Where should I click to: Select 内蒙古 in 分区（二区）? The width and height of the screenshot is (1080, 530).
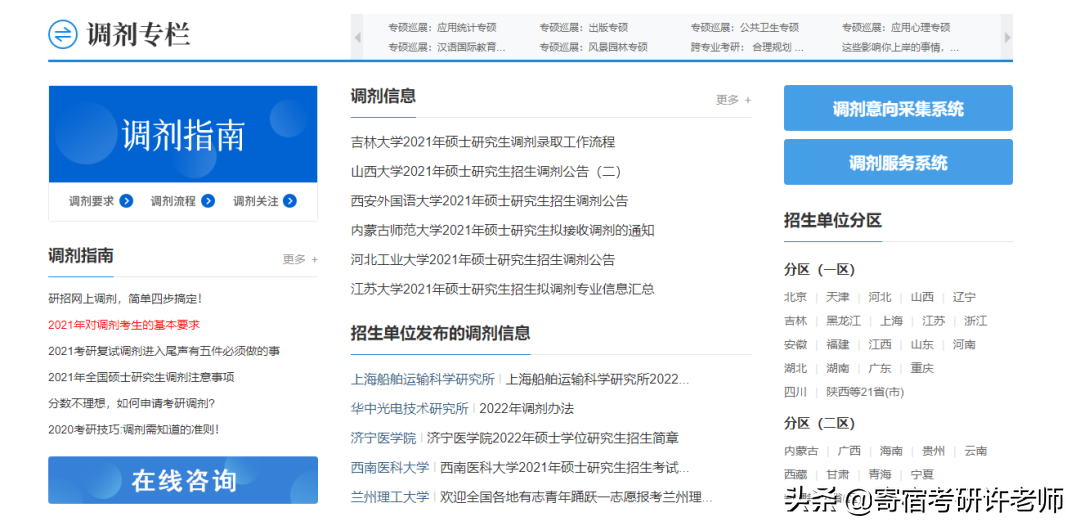801,451
